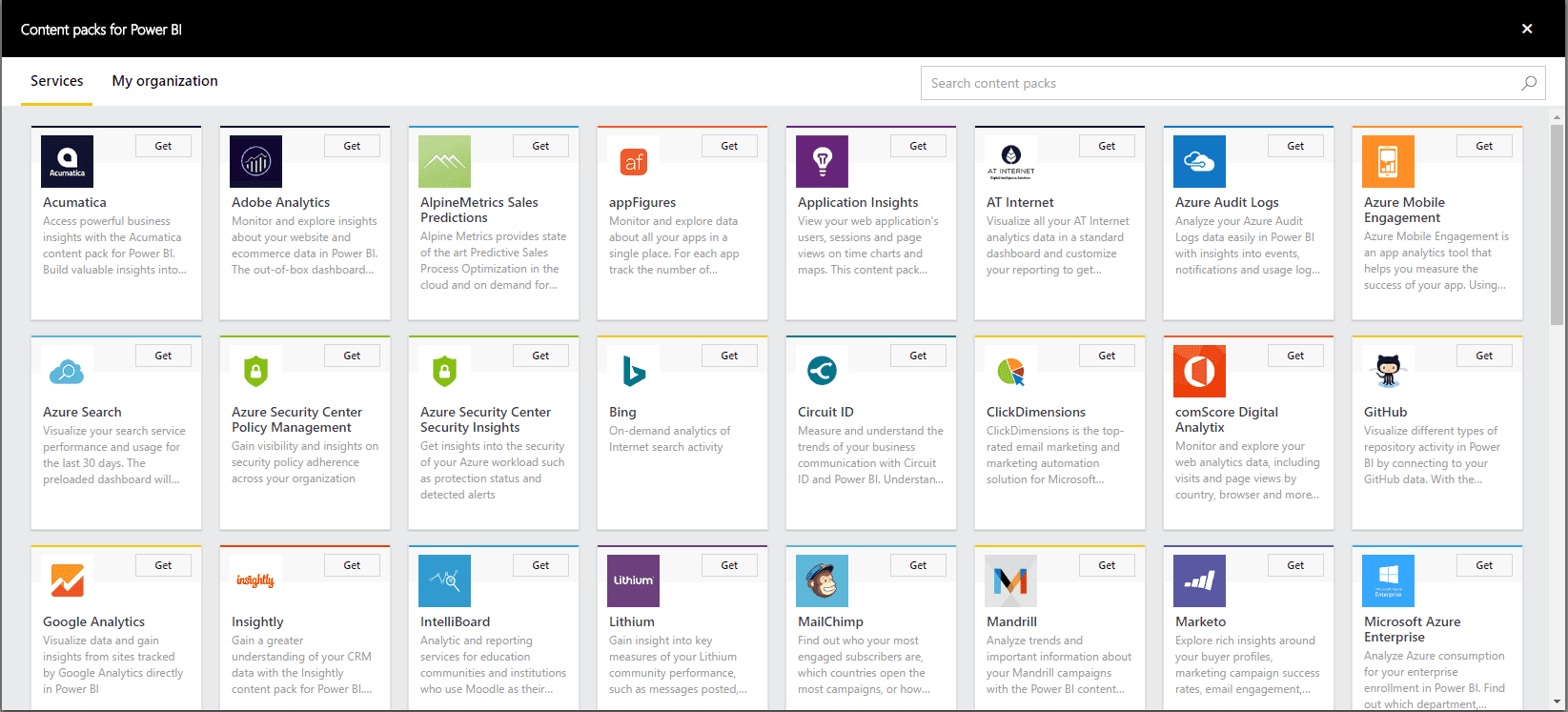Click the GitHub title text
1568x712 pixels.
coord(1385,412)
